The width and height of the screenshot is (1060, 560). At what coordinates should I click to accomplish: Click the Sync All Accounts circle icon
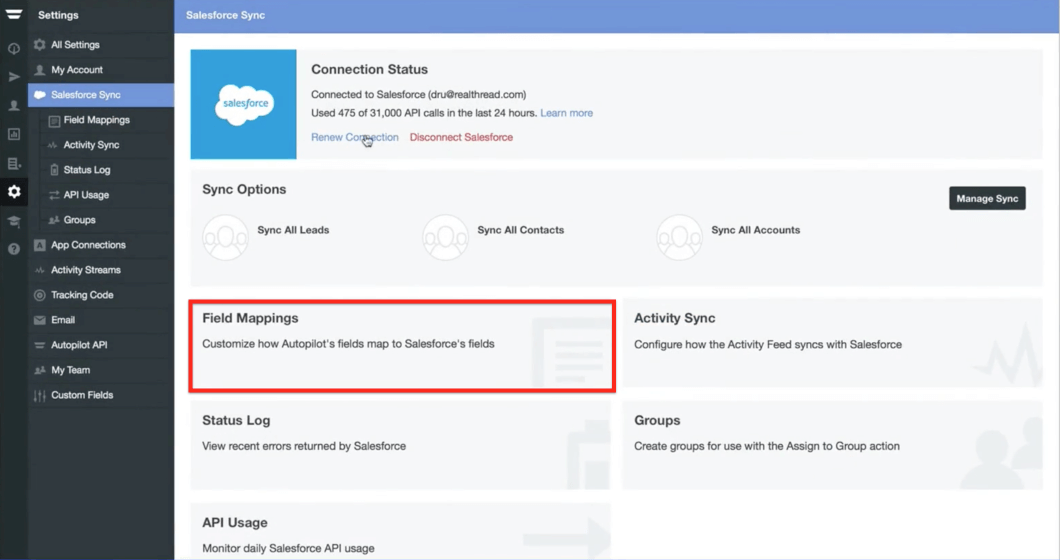[679, 237]
